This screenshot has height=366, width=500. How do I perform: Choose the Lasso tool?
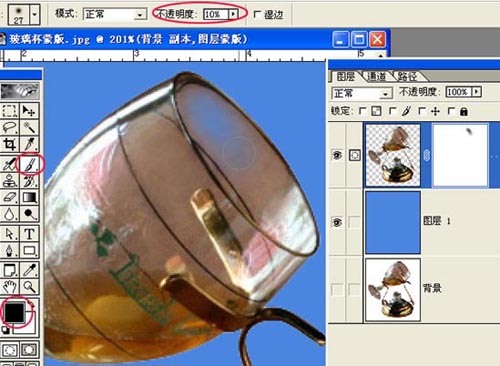pyautogui.click(x=10, y=127)
